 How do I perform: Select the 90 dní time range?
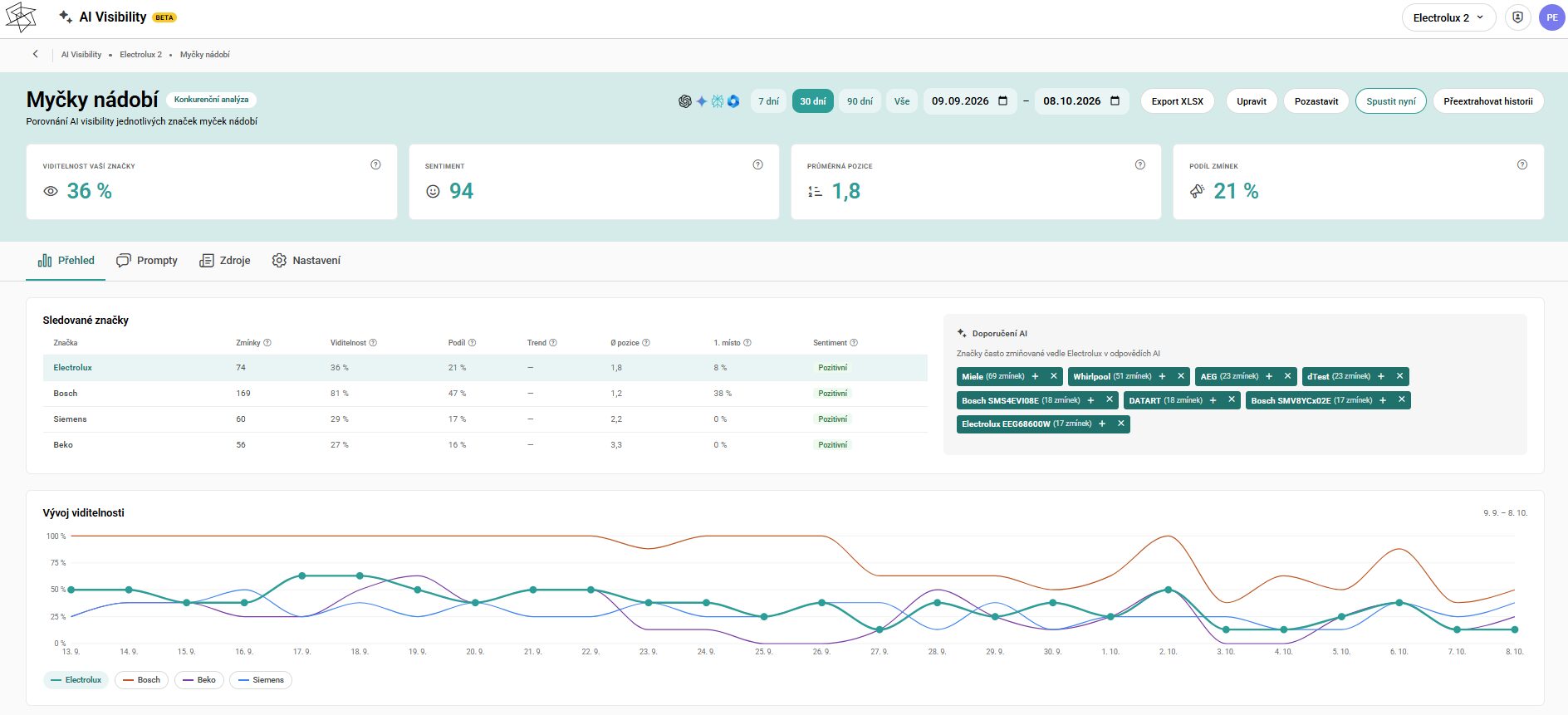[860, 101]
